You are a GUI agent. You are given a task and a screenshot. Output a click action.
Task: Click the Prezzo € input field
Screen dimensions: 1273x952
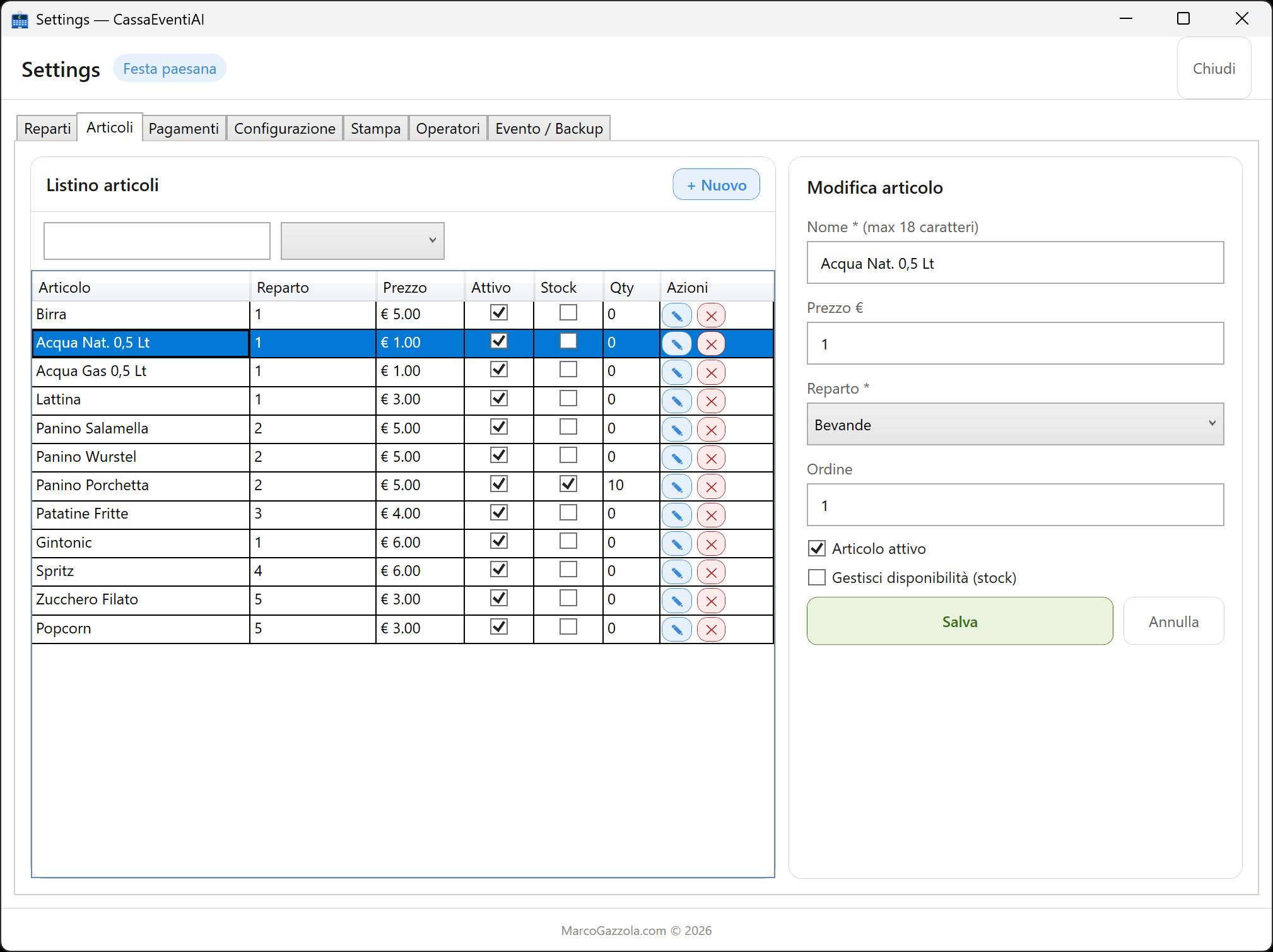[1015, 344]
